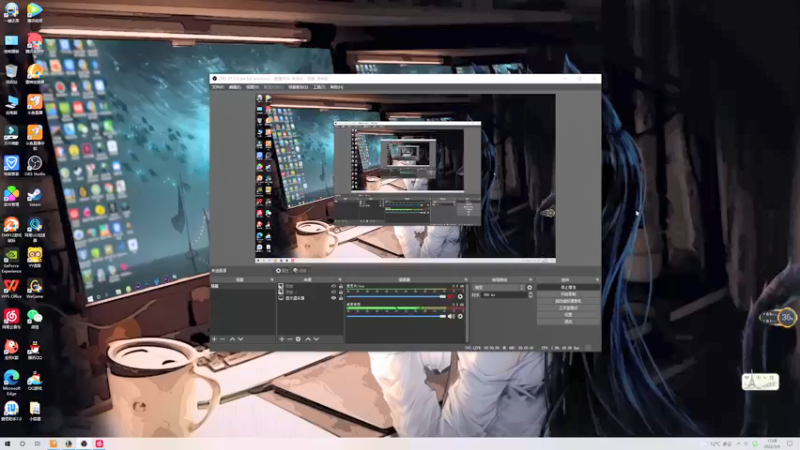Image resolution: width=800 pixels, height=450 pixels.
Task: Move the scene up in Scenes dock
Action: click(232, 339)
